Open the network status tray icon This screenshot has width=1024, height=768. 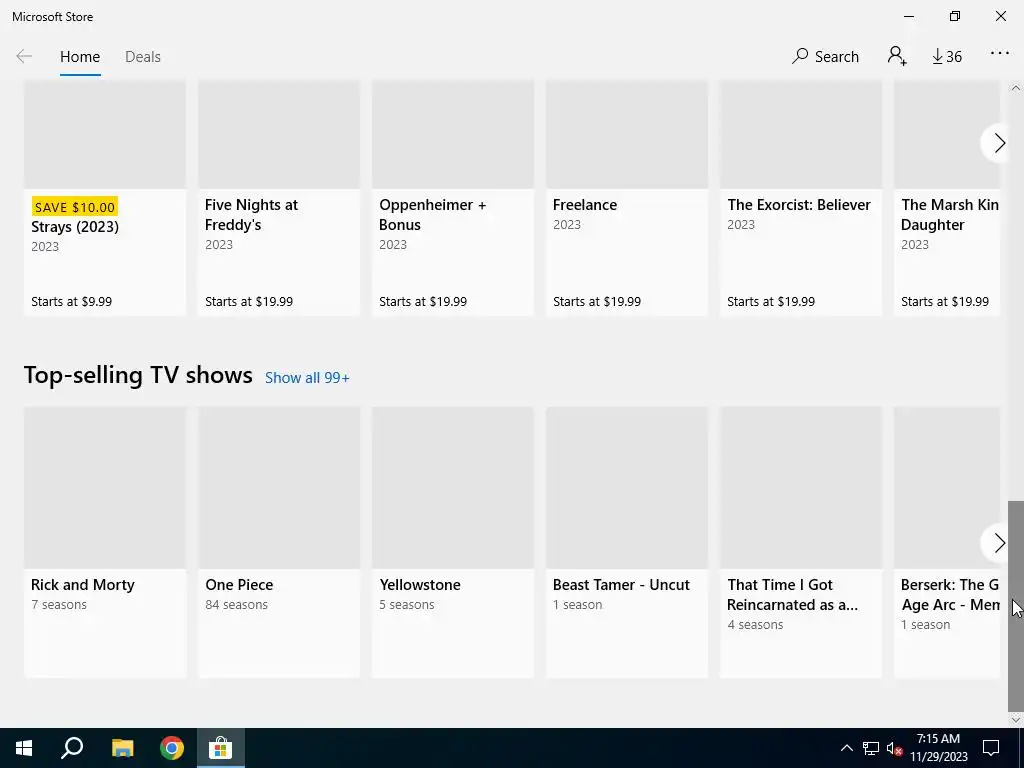tap(871, 748)
